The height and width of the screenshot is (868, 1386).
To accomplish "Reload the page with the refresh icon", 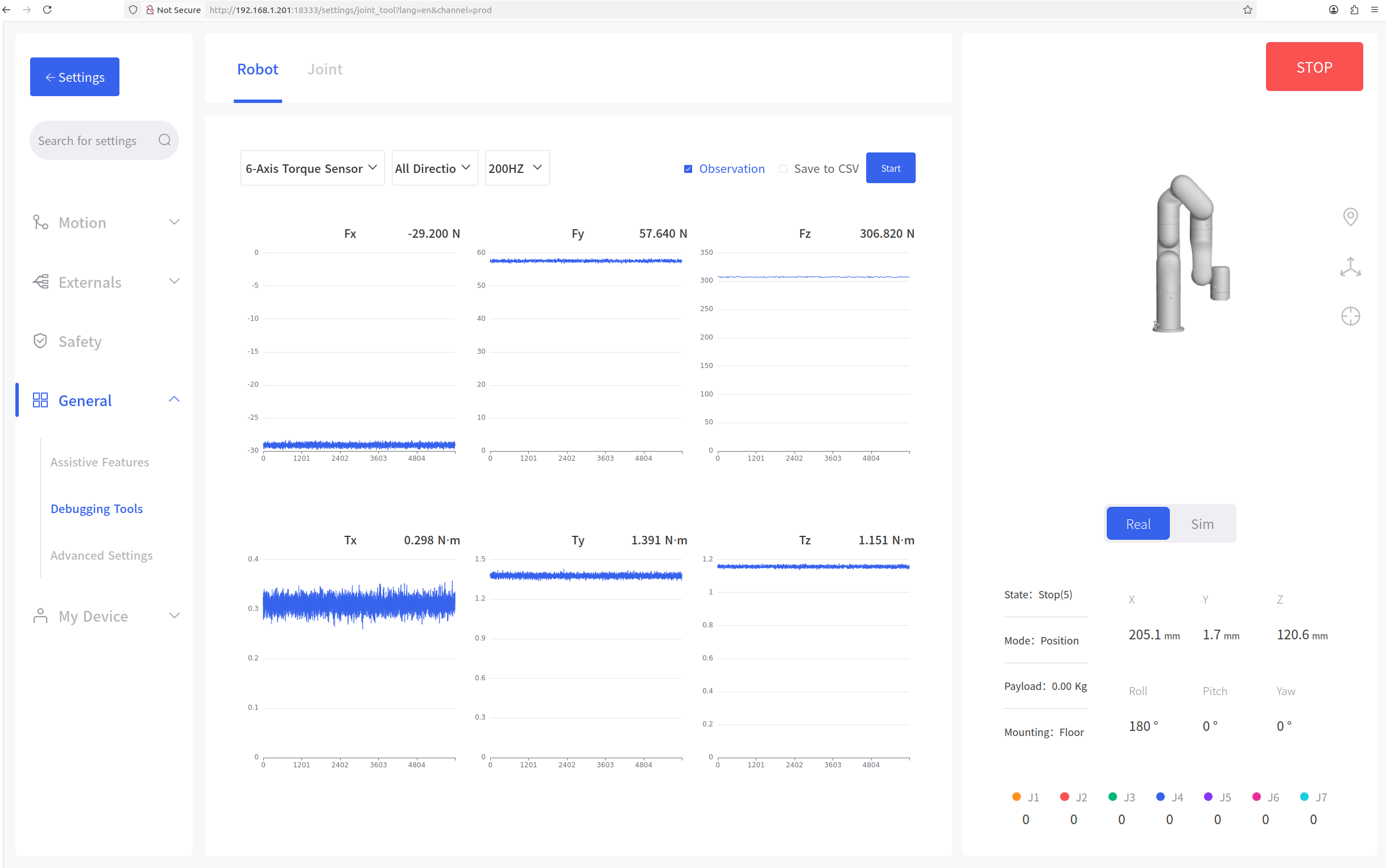I will [48, 10].
